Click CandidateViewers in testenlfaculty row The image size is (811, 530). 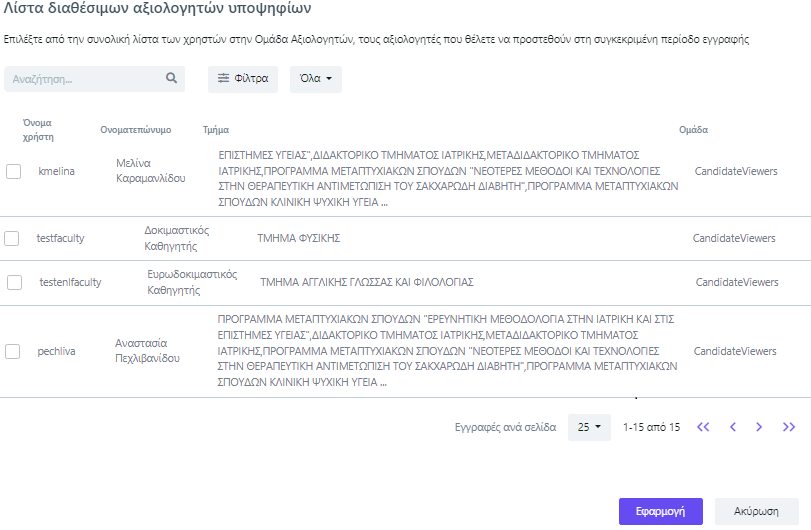737,282
